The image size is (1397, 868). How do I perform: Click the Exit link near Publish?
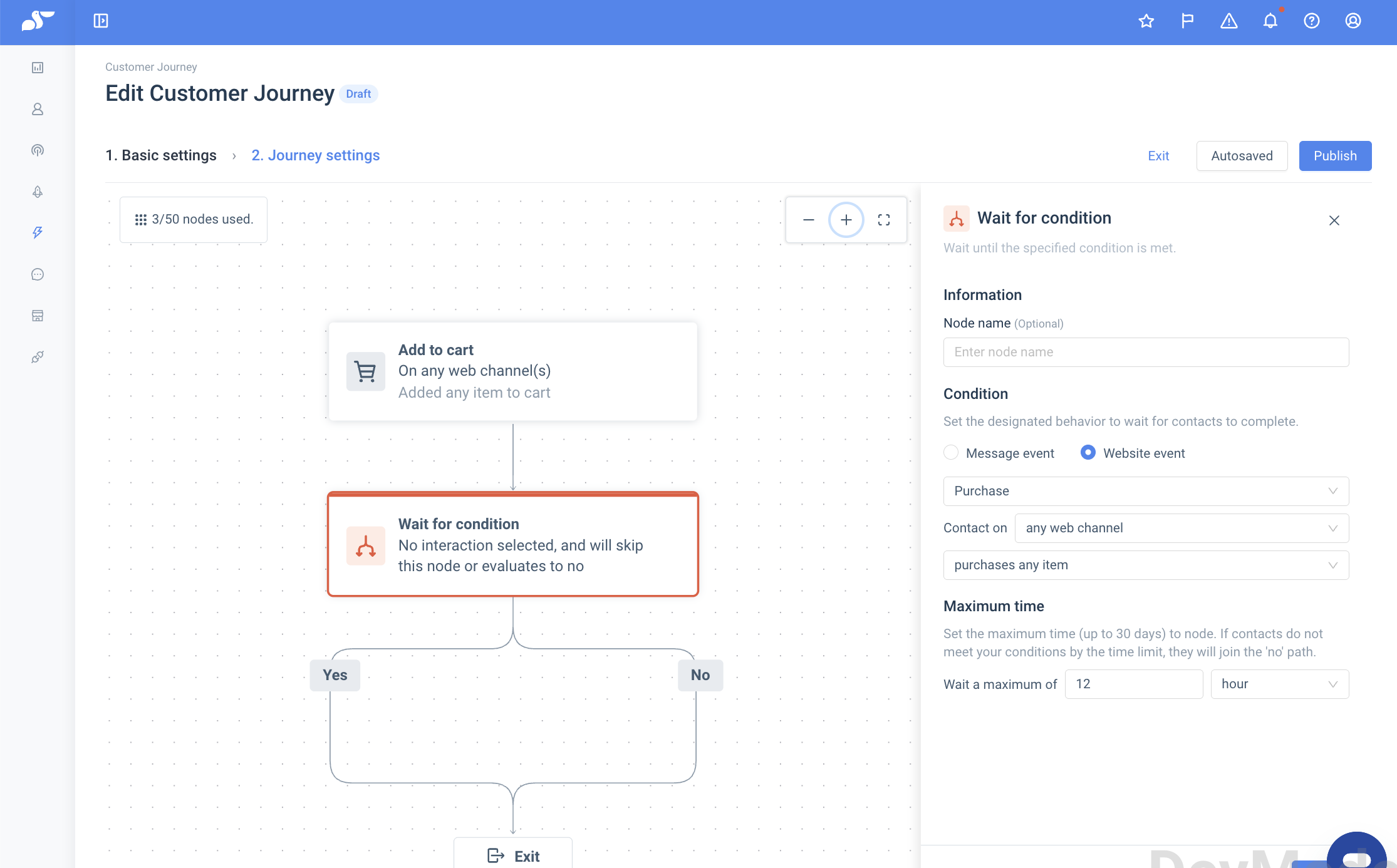(1158, 156)
